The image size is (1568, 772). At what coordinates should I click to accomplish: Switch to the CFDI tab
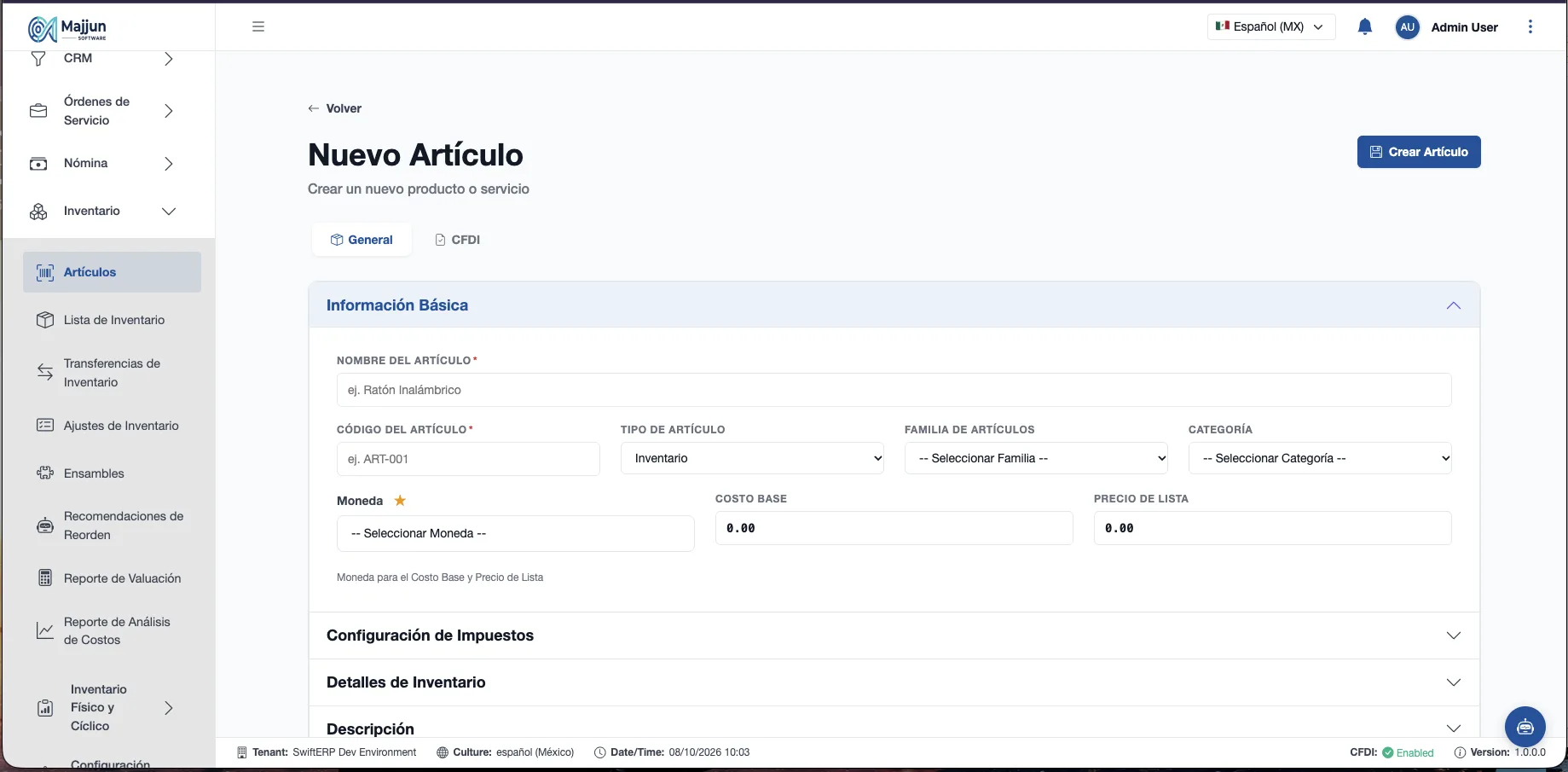pos(458,240)
